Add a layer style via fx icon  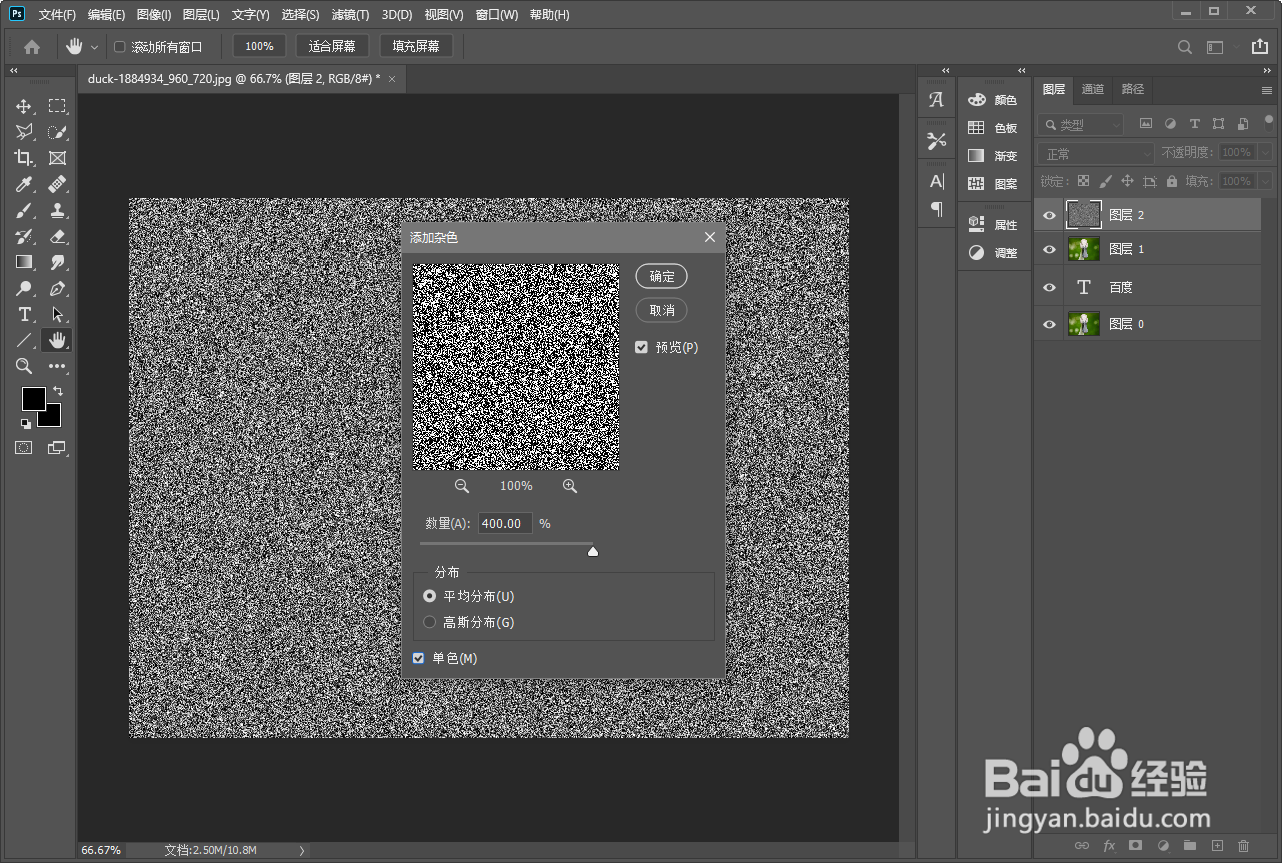point(1108,846)
